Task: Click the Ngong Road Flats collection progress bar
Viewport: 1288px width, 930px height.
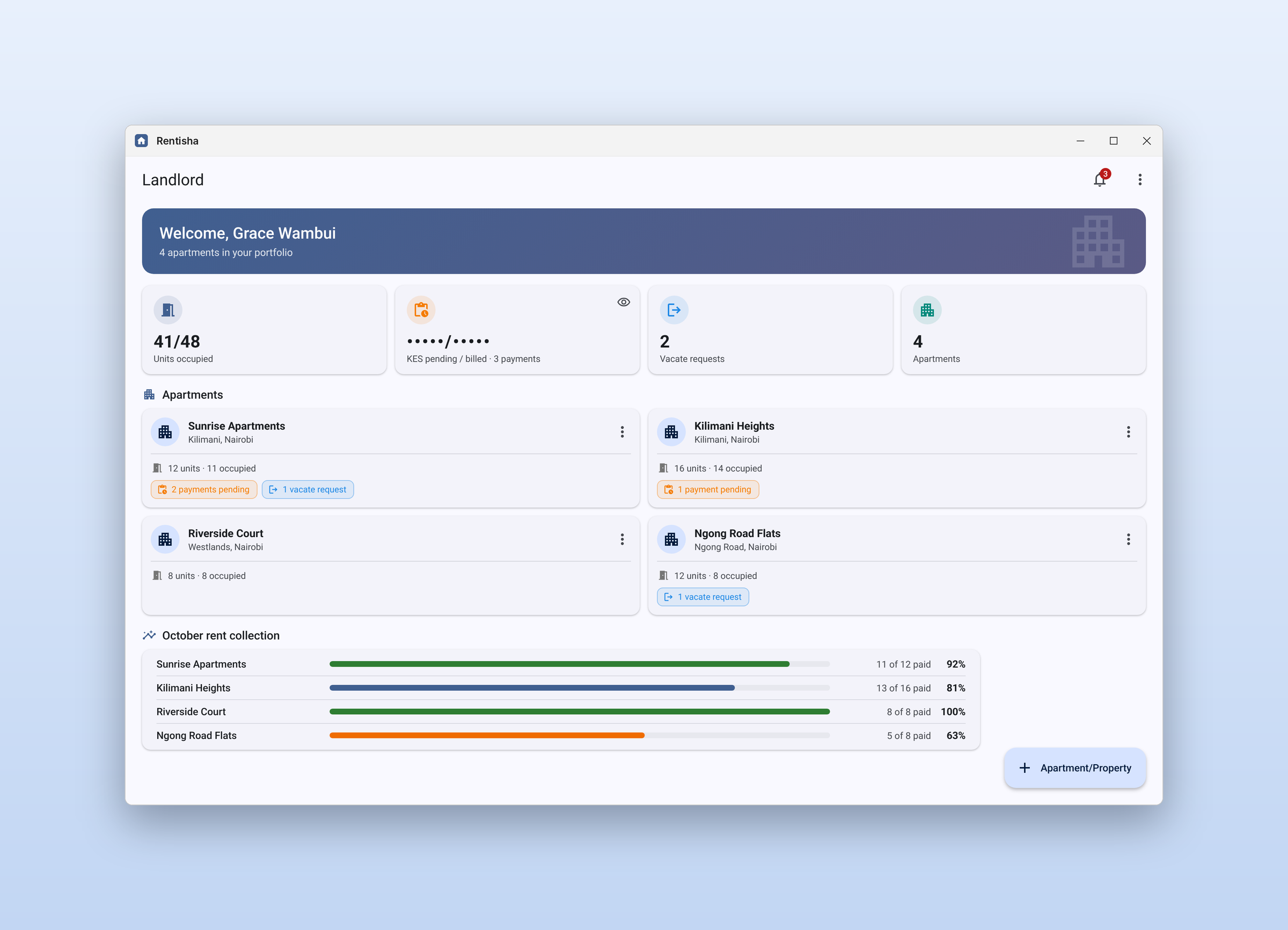Action: [x=579, y=735]
